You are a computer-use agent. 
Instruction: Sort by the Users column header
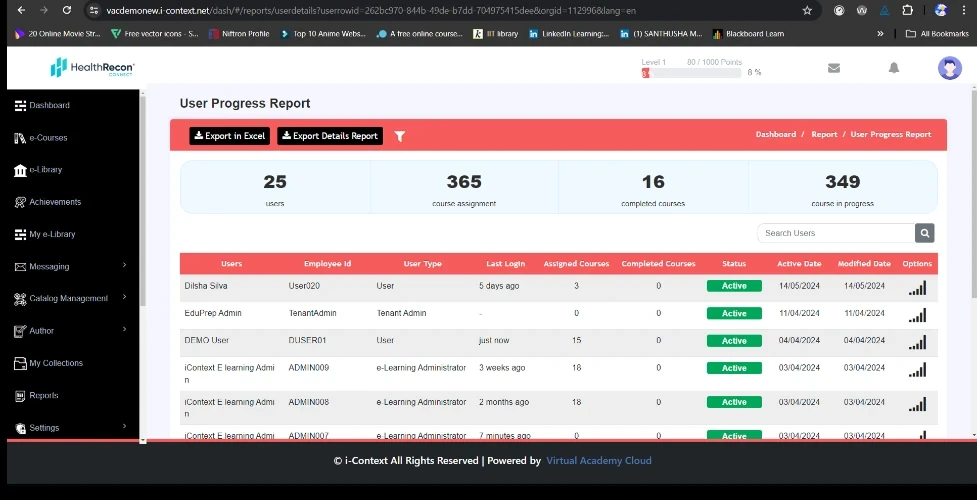[232, 264]
